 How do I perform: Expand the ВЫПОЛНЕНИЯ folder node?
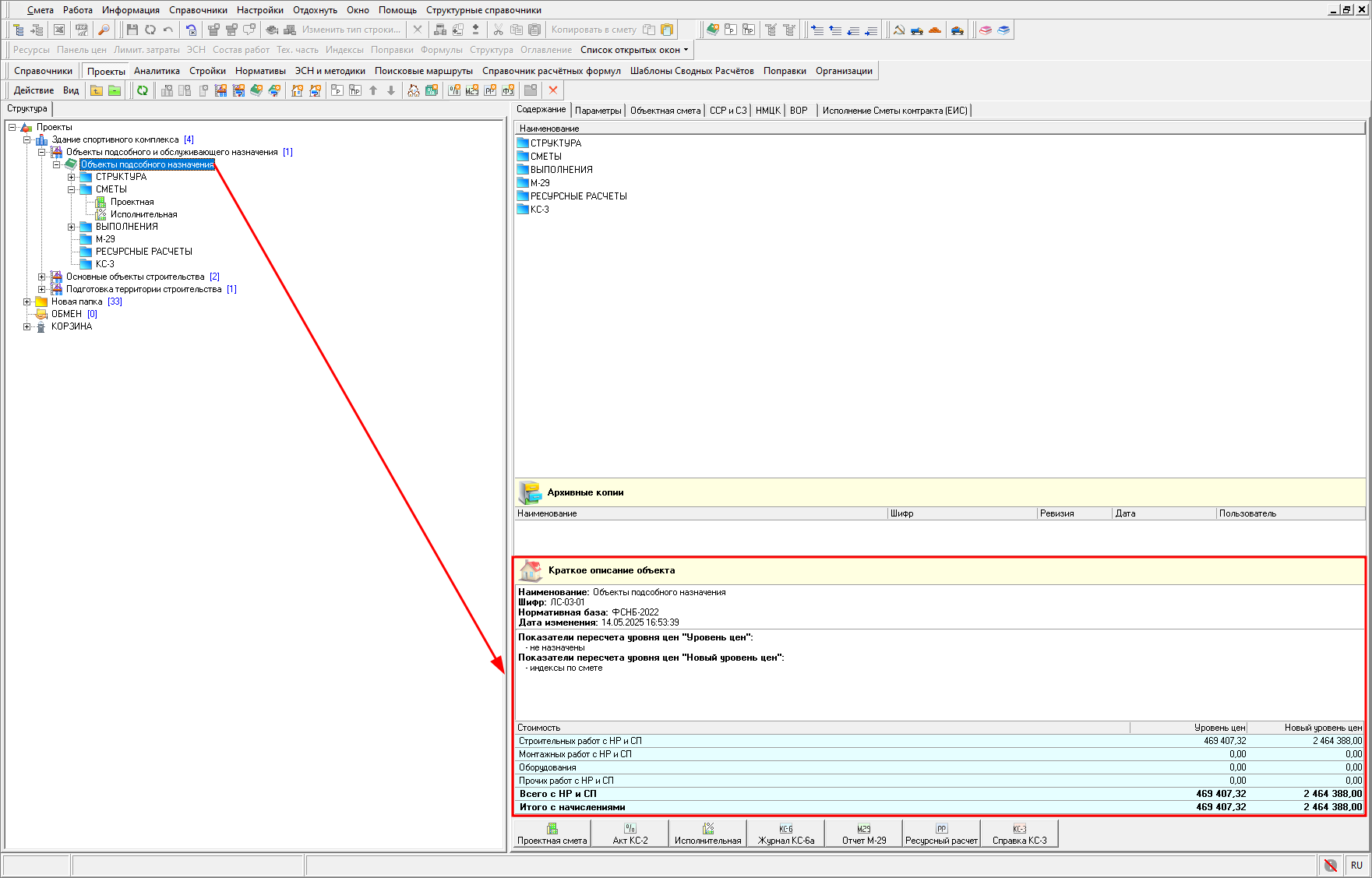[72, 227]
